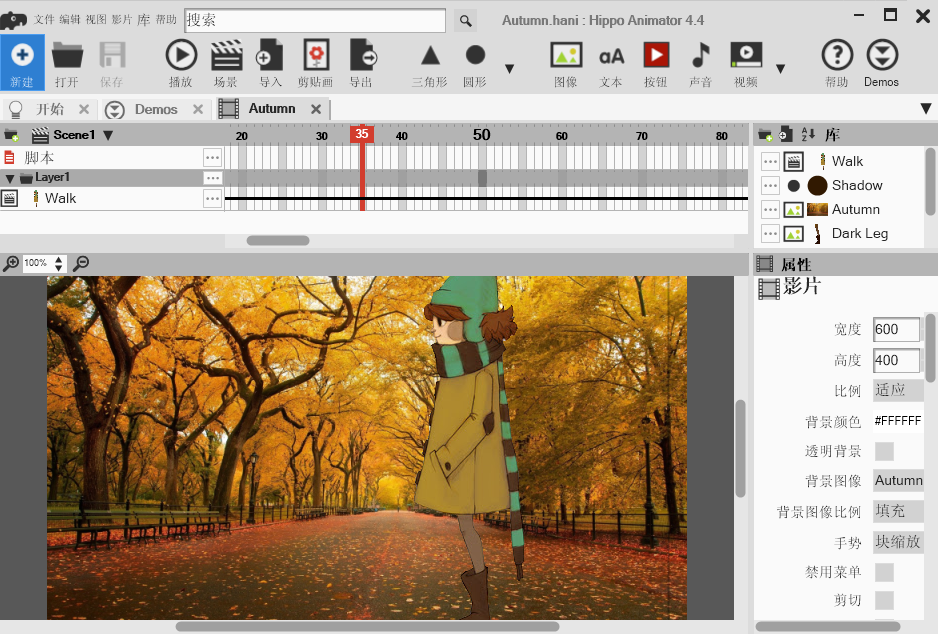The image size is (938, 634).
Task: Open the File (文件) menu
Action: click(x=44, y=20)
